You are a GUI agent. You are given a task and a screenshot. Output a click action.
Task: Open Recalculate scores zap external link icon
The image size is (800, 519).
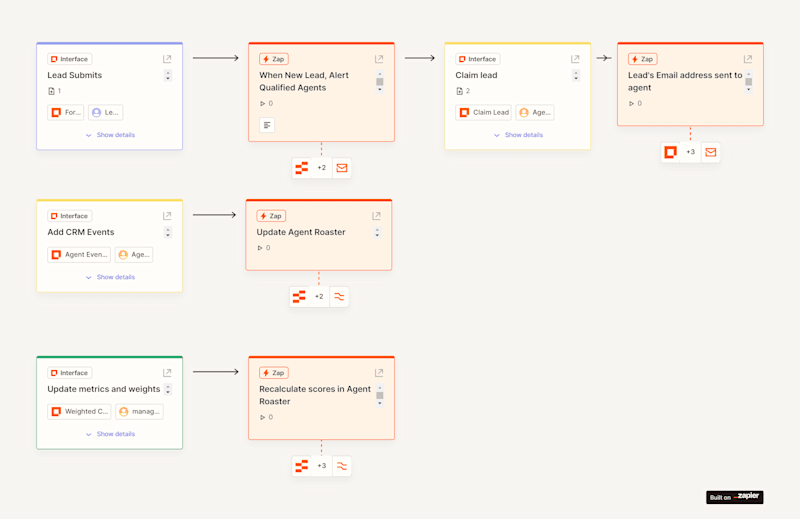click(379, 373)
